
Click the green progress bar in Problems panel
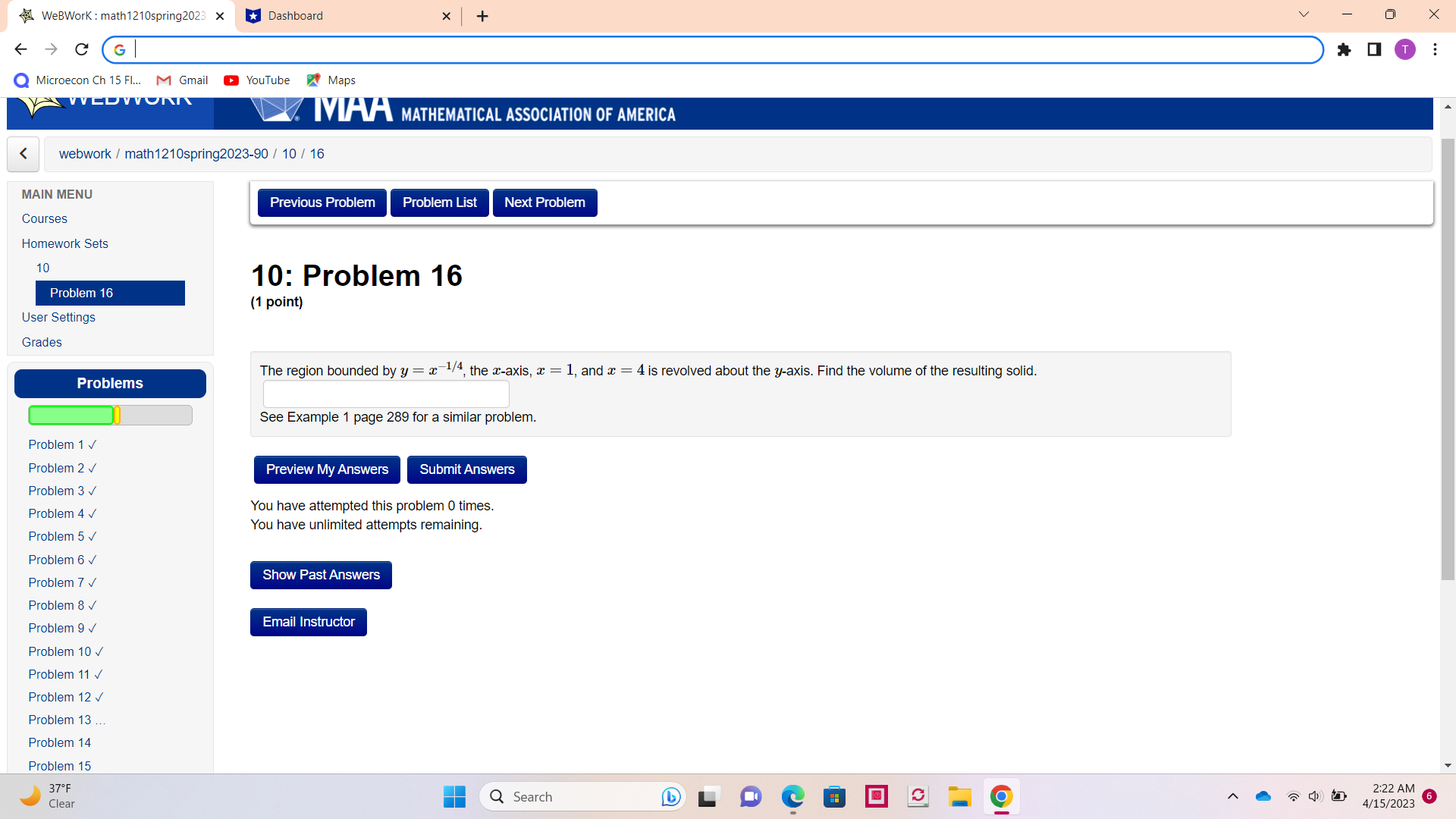(72, 415)
